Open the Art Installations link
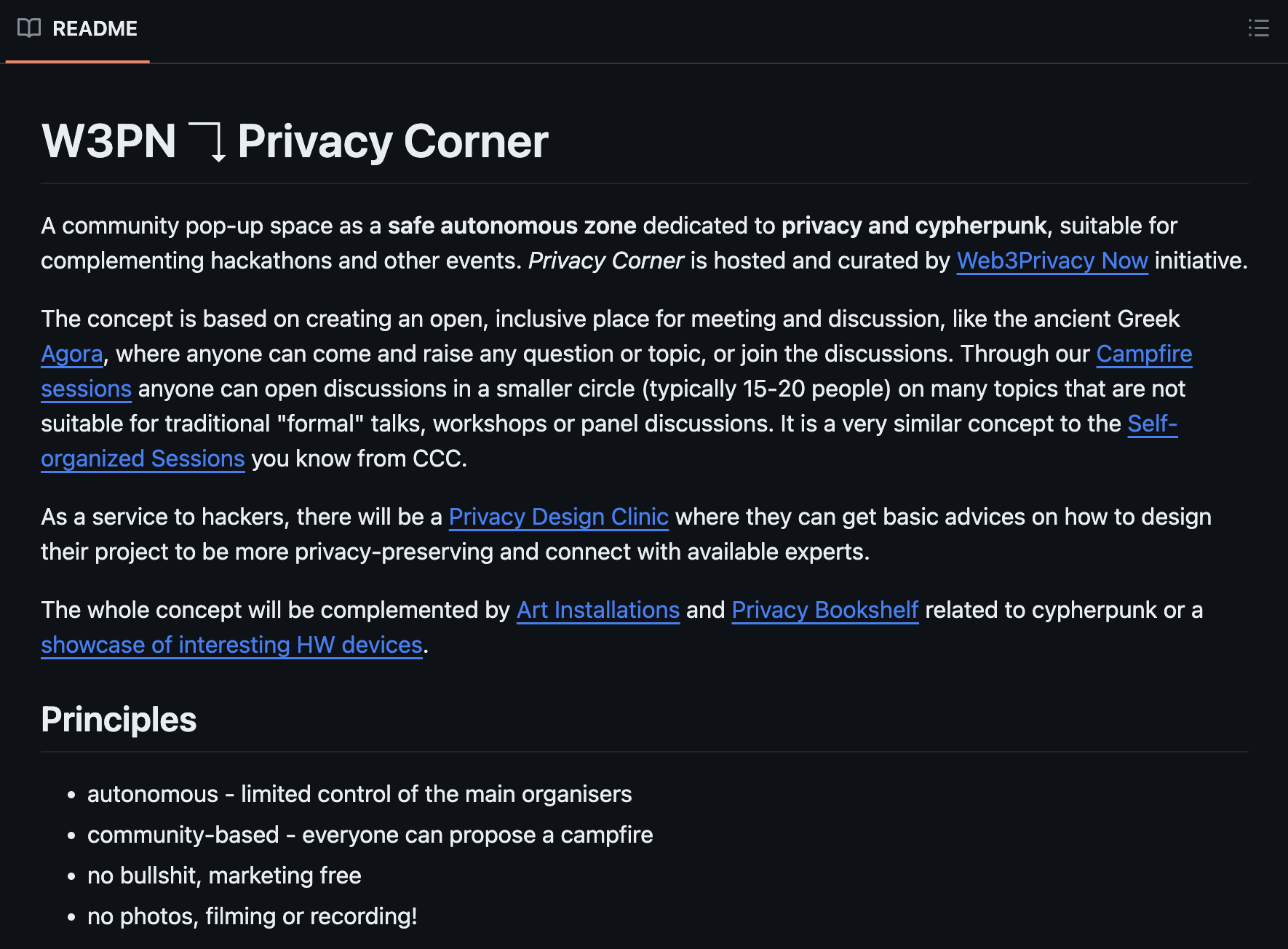This screenshot has width=1288, height=949. coord(598,610)
